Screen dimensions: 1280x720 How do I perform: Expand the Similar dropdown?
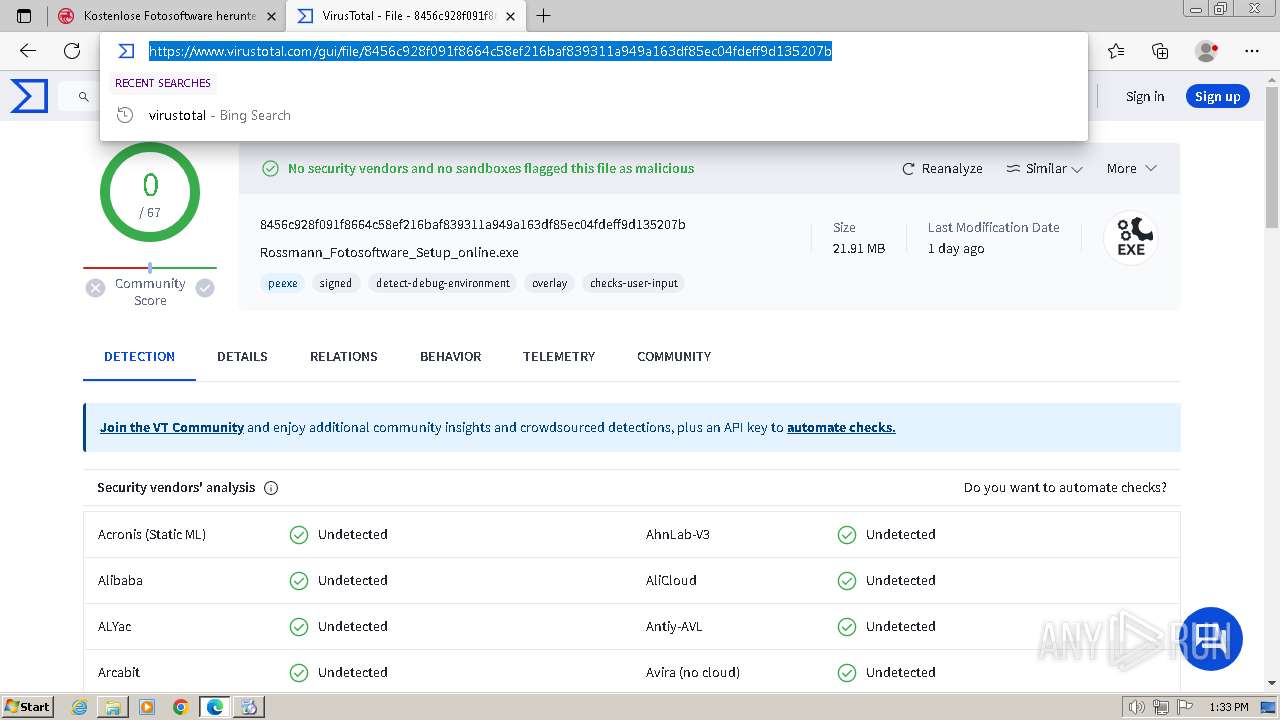1044,169
